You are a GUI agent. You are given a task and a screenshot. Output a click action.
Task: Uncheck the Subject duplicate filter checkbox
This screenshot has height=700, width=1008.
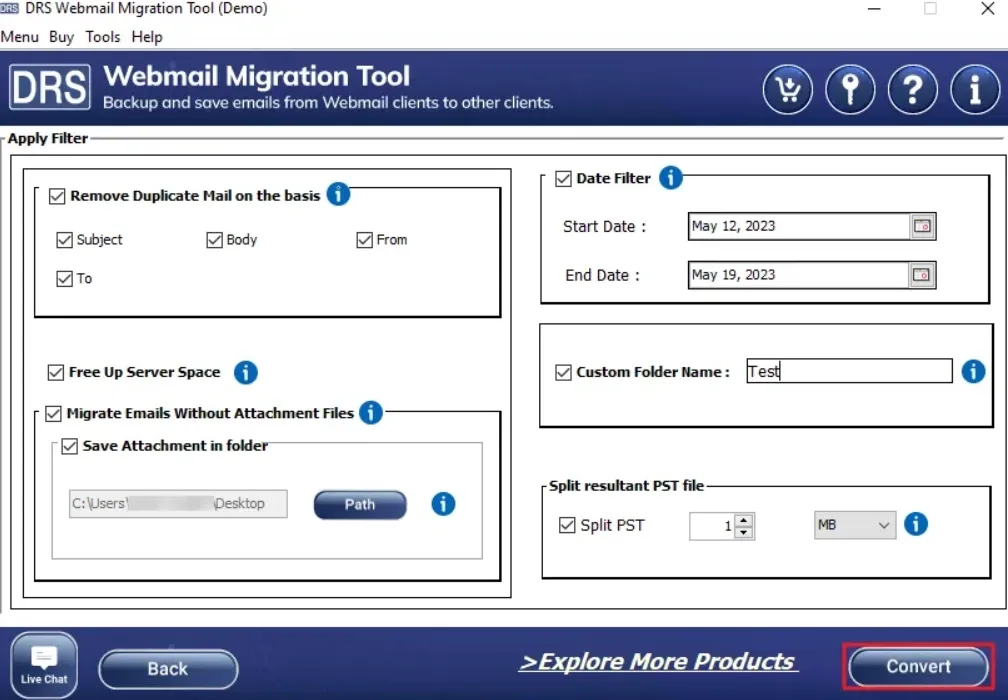click(65, 240)
